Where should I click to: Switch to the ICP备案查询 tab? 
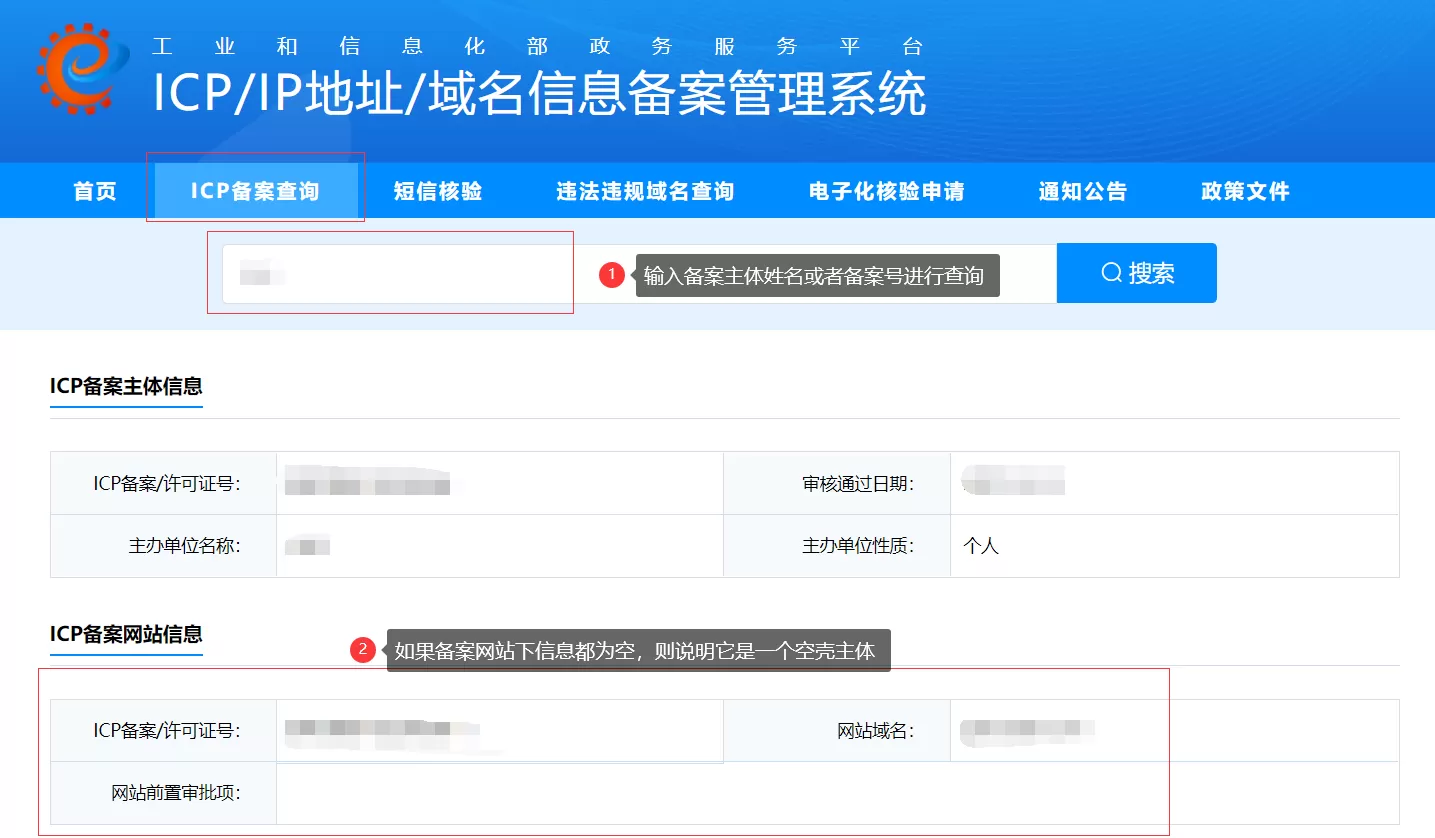click(255, 190)
